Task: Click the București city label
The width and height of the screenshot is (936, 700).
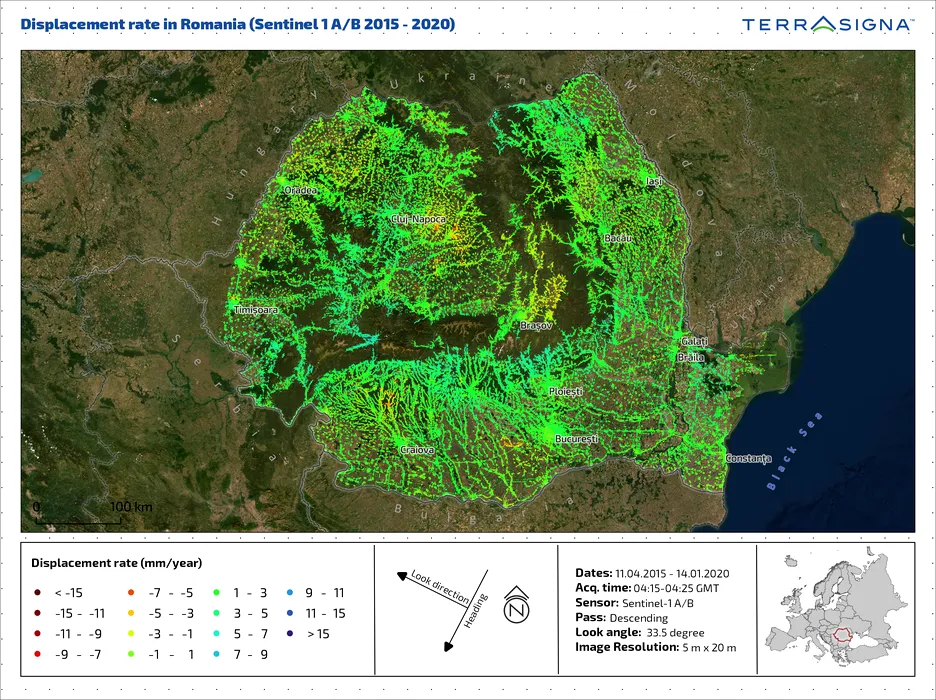Action: [x=576, y=439]
